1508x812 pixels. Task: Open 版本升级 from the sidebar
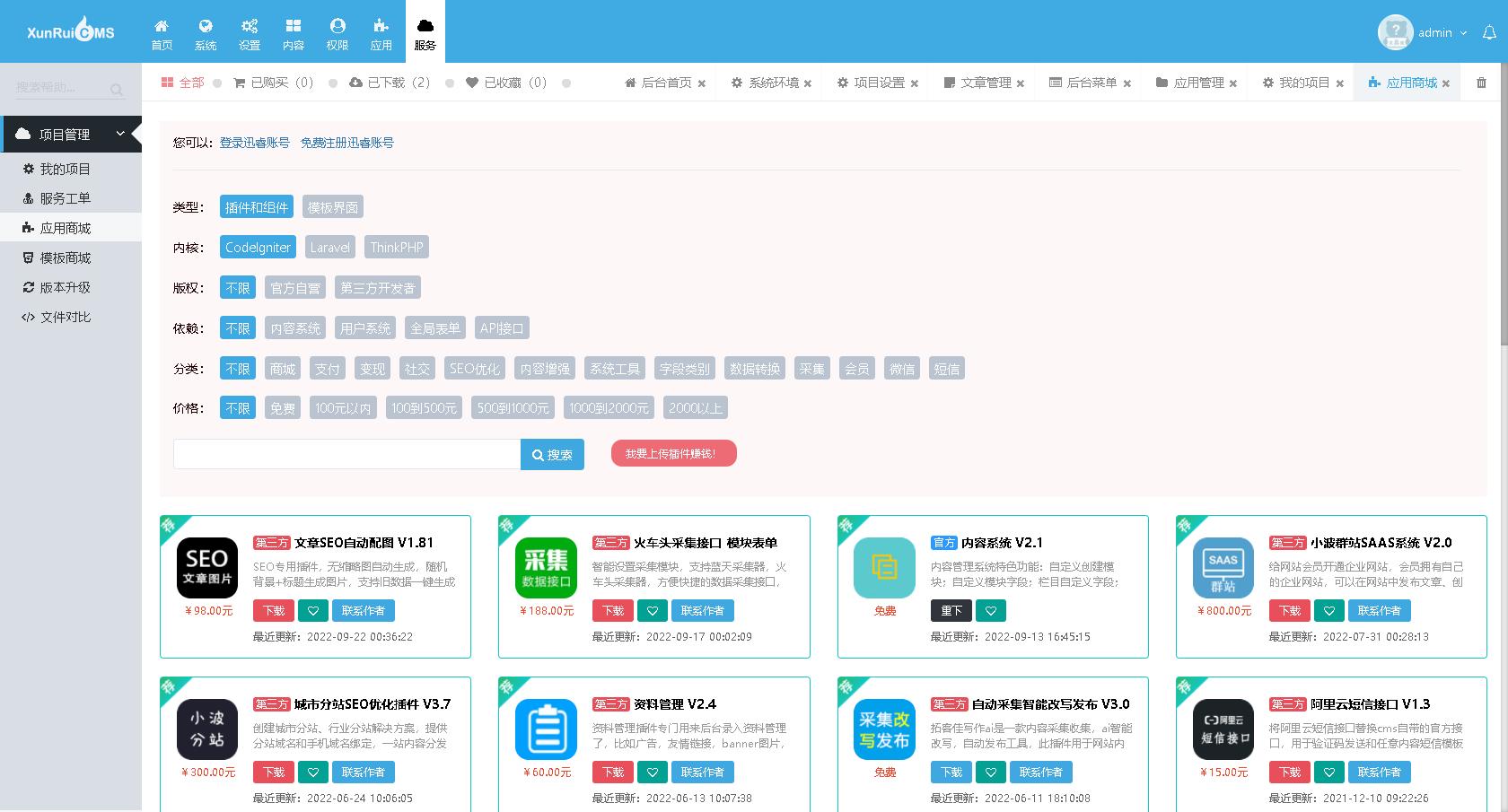tap(64, 287)
